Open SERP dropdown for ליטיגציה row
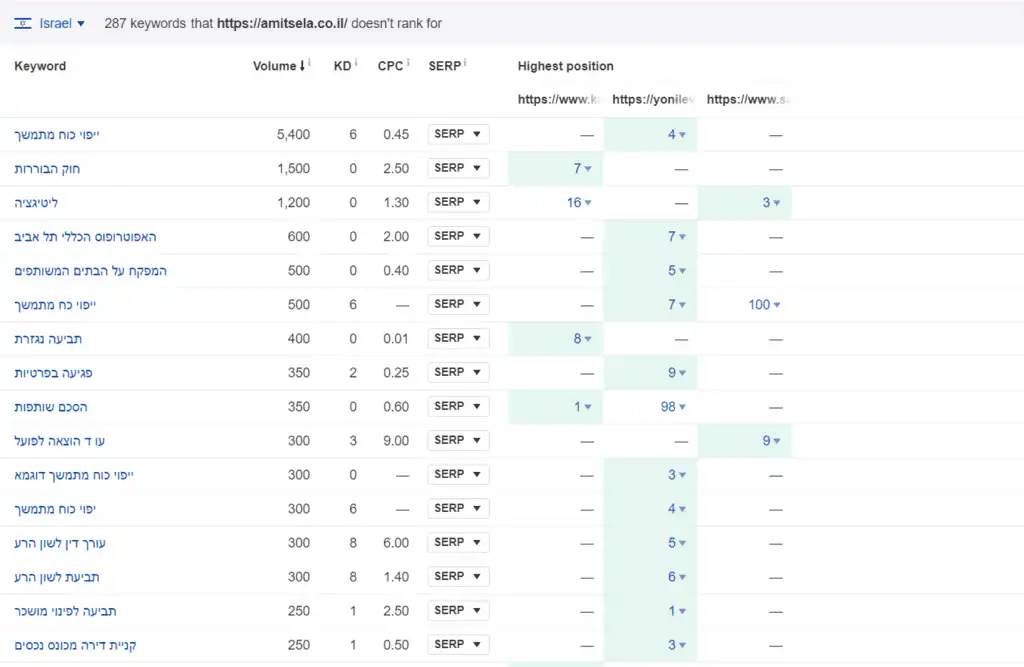This screenshot has height=667, width=1024. tap(458, 202)
